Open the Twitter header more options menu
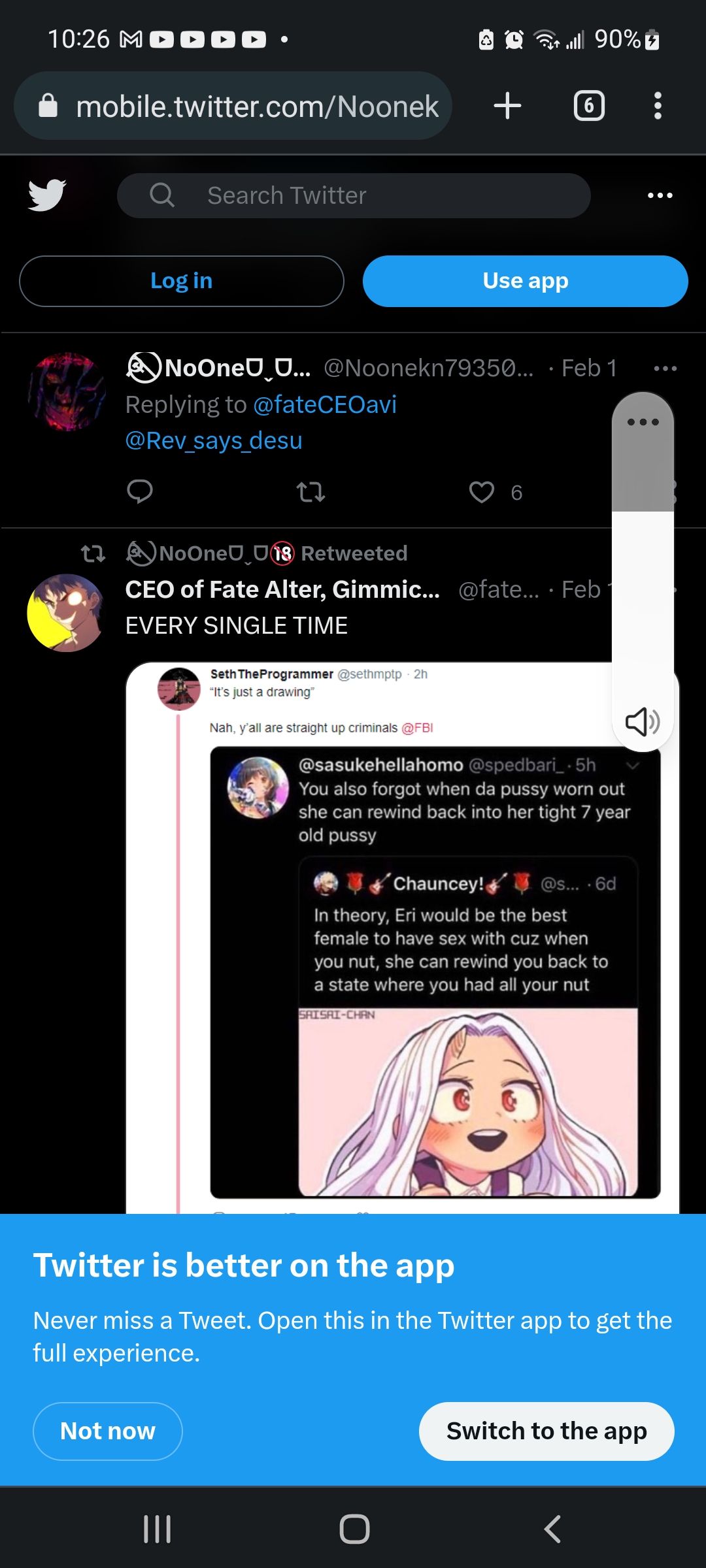This screenshot has height=1568, width=706. (660, 195)
